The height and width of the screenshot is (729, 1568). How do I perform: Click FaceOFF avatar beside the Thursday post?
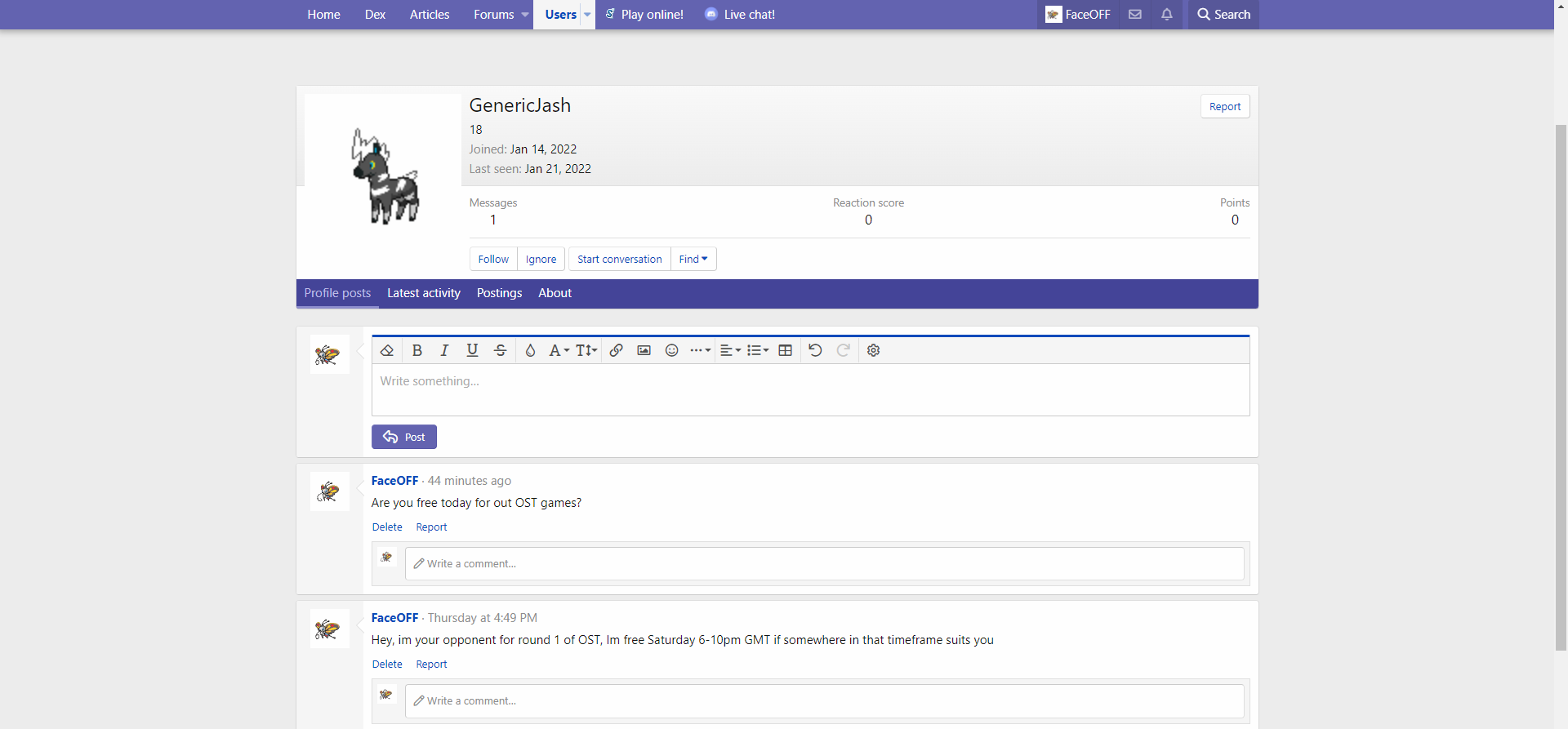coord(330,629)
